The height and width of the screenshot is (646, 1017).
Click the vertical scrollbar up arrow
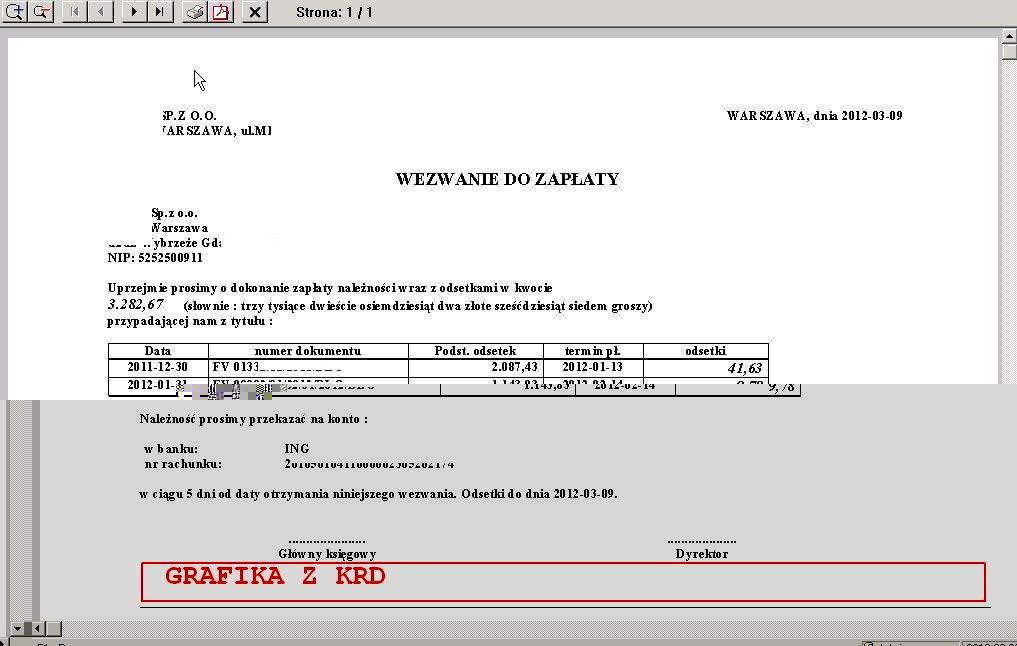(x=1009, y=36)
